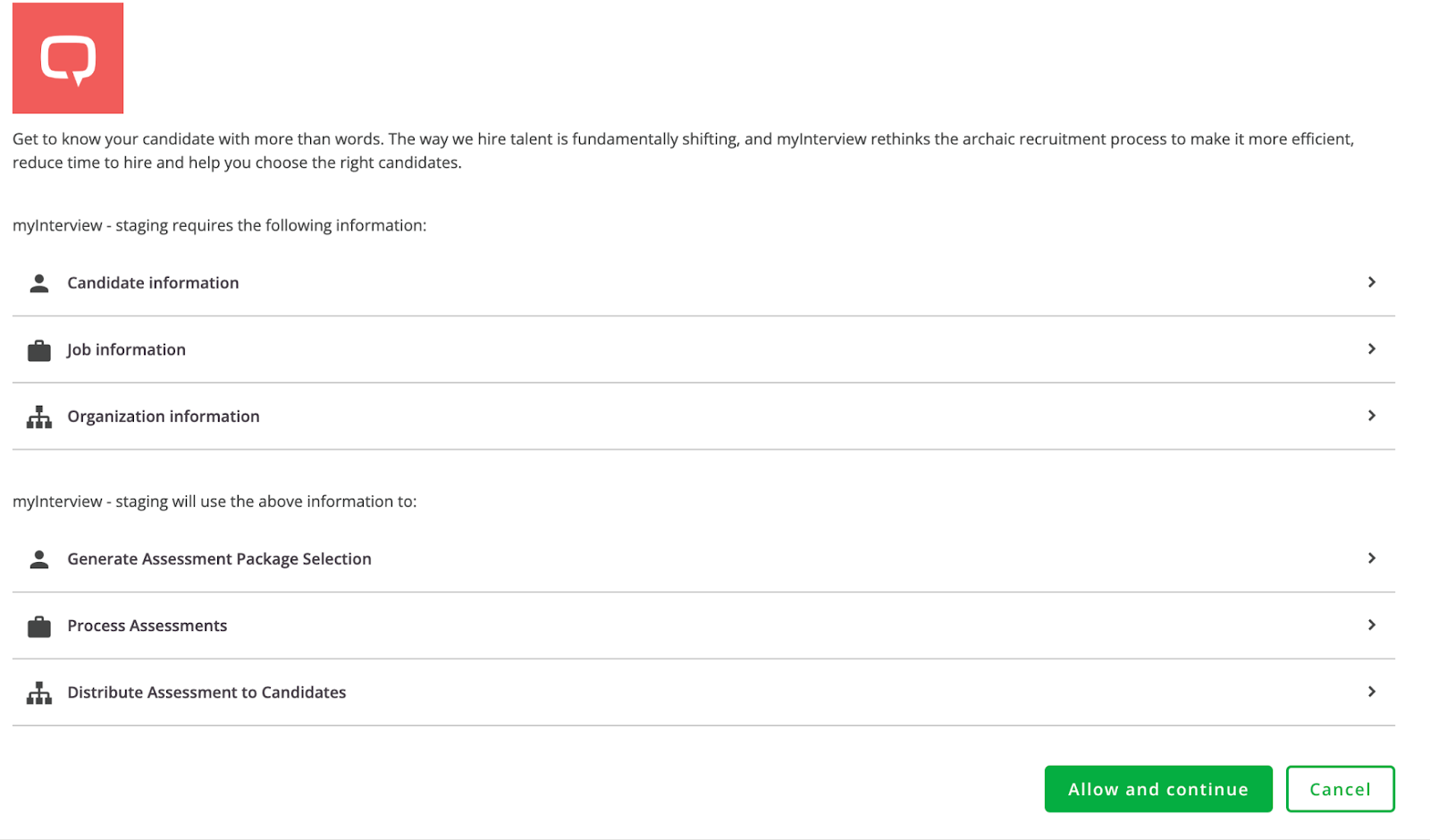Open the Candidate information row label
Viewport: 1430px width, 840px height.
coord(153,283)
